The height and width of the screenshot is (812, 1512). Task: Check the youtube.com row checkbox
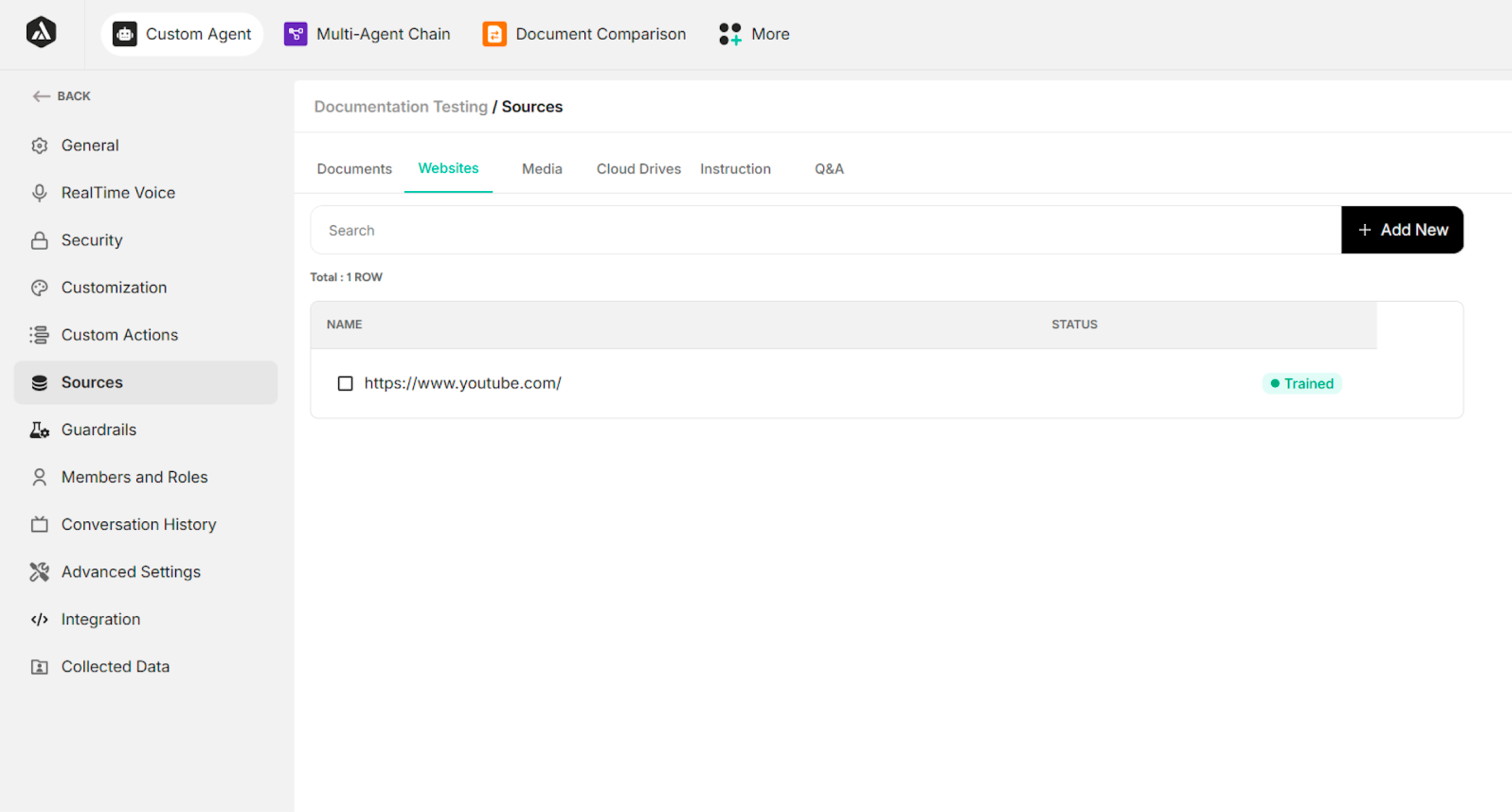coord(345,384)
